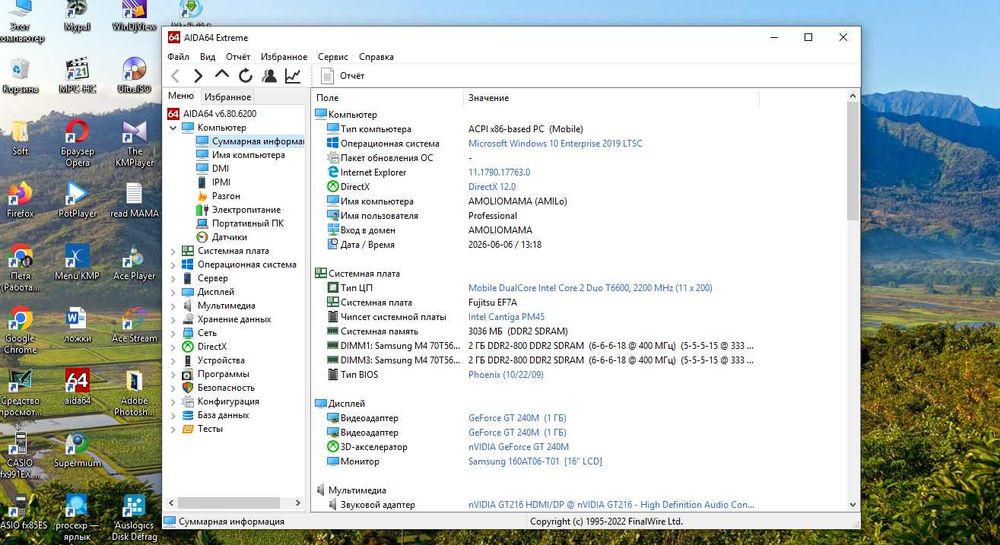Select the Устройства tree item

coord(214,360)
